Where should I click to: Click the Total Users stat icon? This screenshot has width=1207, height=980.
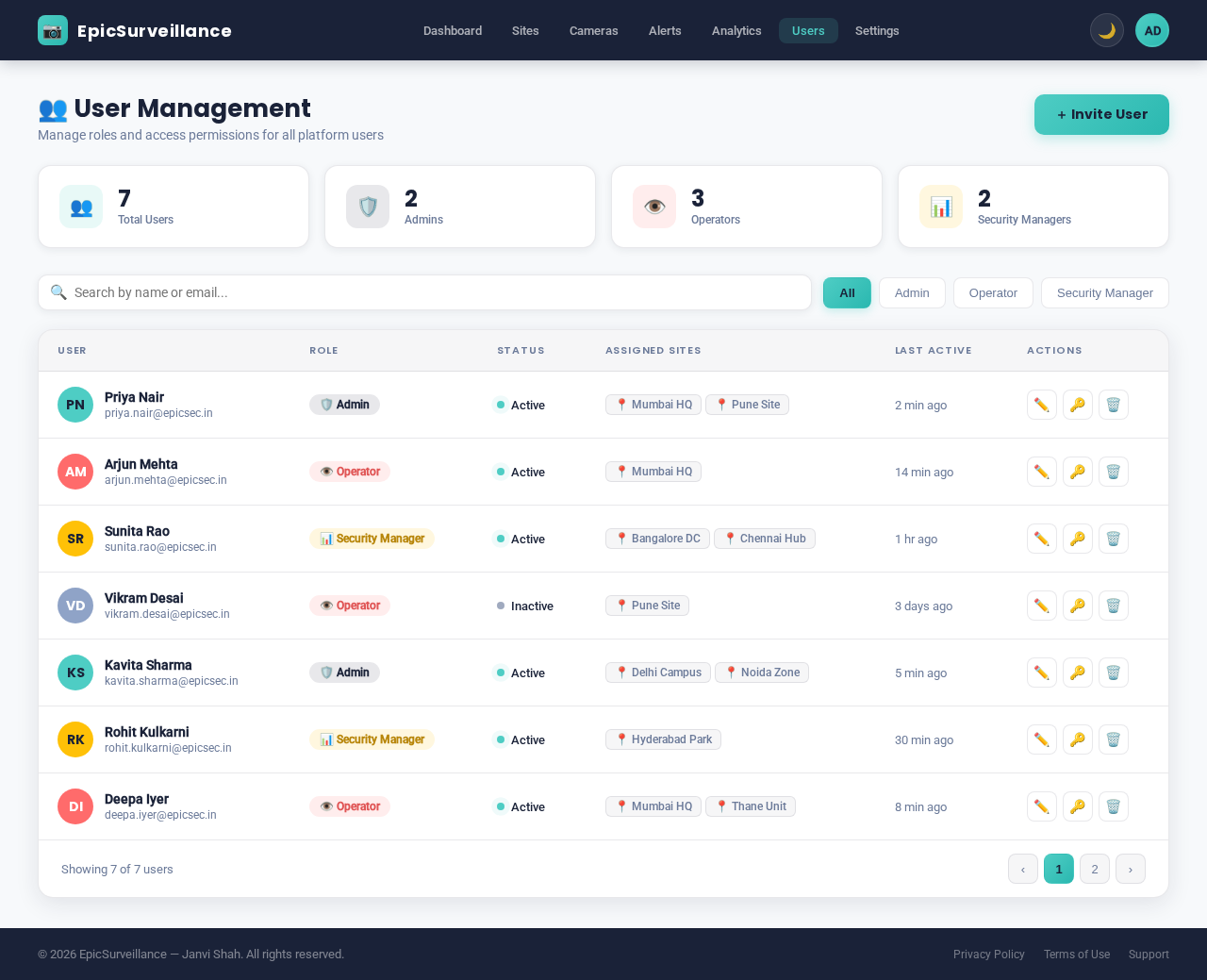coord(81,206)
